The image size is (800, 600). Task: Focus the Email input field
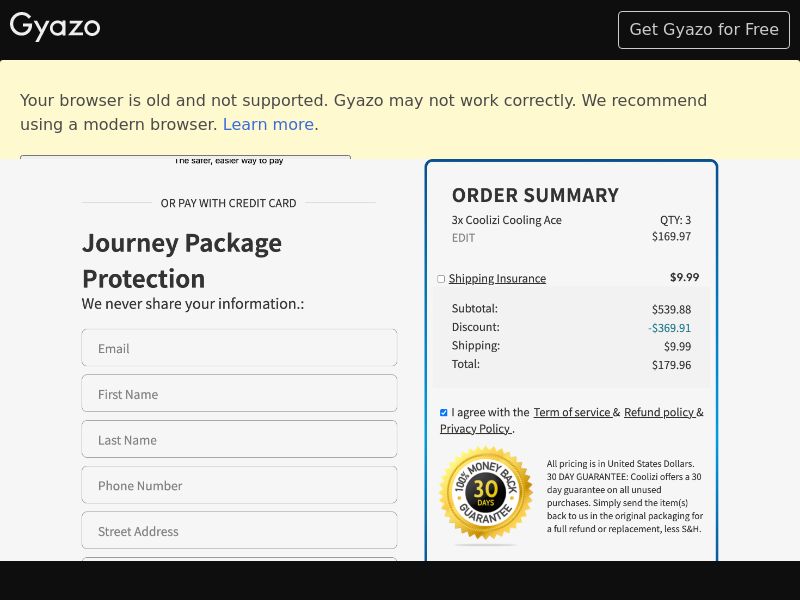coord(239,348)
